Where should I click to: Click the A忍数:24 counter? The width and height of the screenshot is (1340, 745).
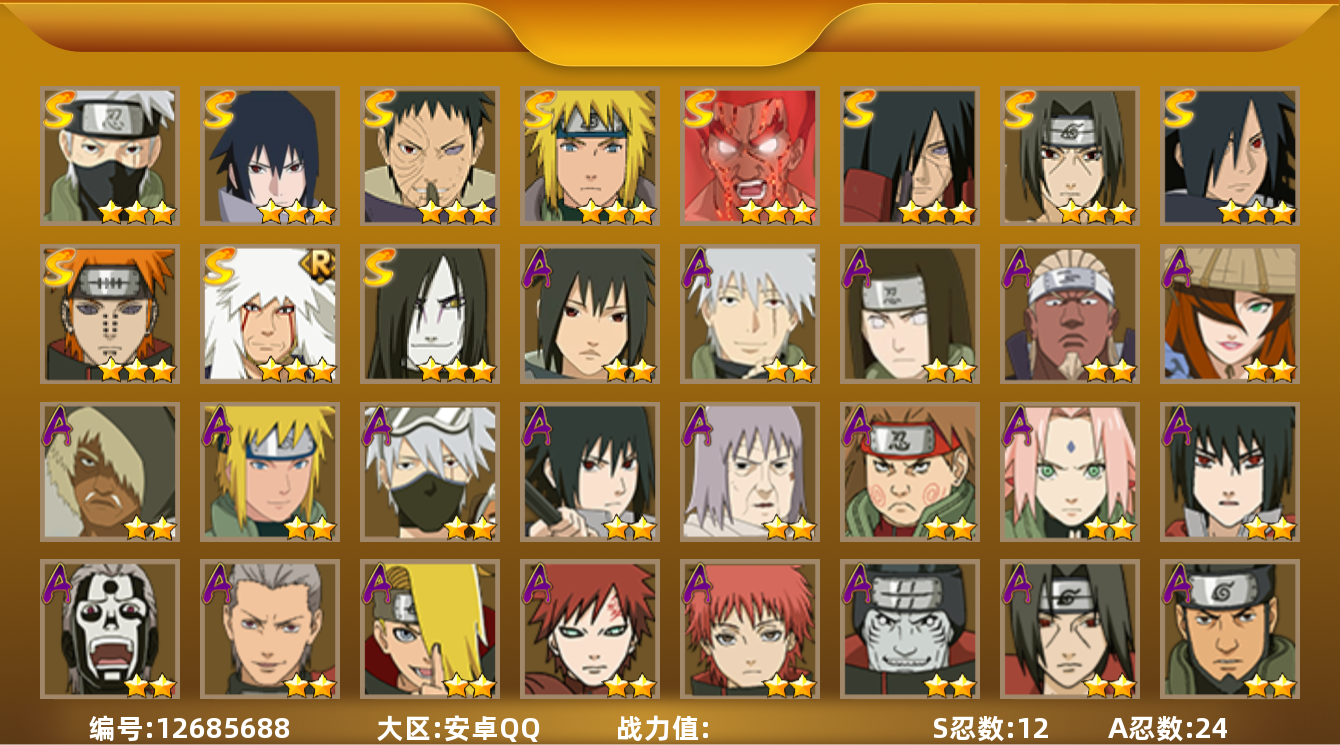tap(1168, 728)
